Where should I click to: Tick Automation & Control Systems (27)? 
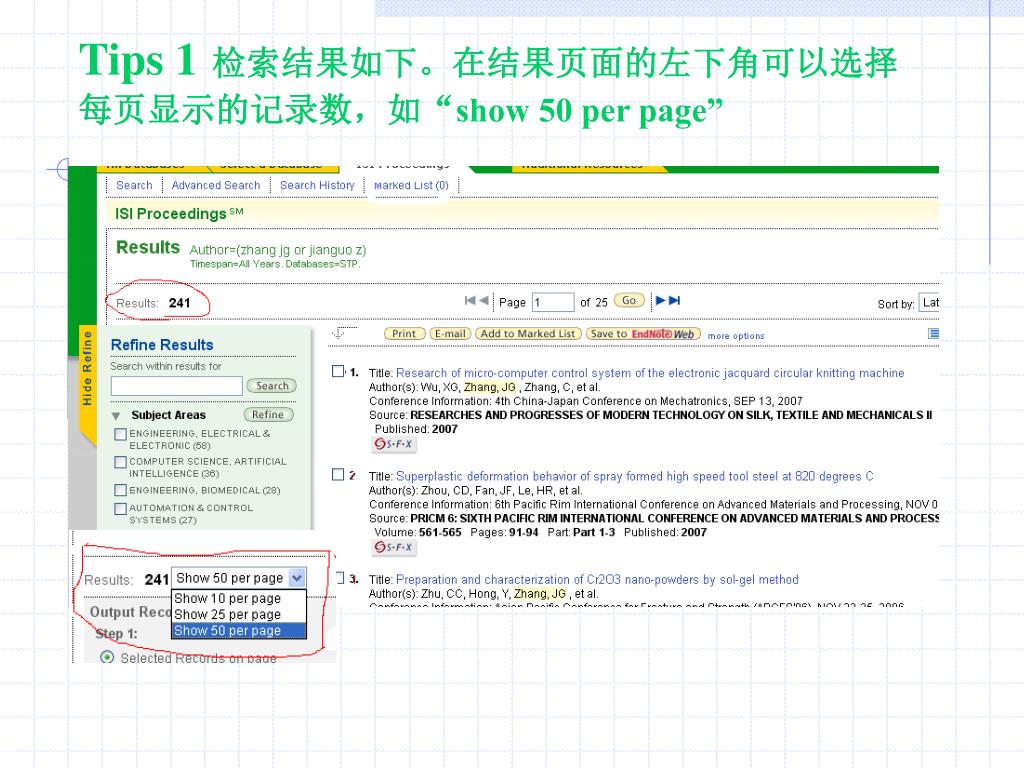[120, 508]
